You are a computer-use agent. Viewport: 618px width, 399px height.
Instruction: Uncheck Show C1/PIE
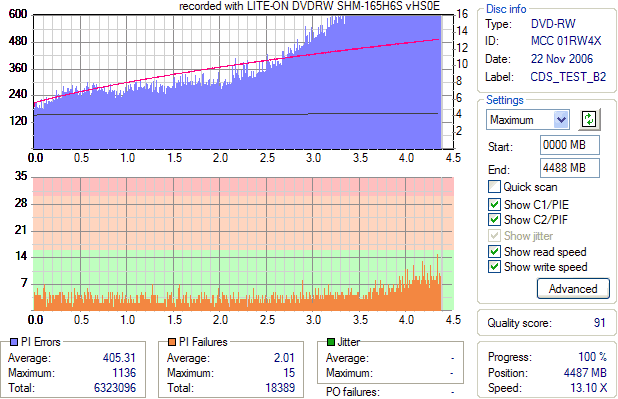(494, 204)
